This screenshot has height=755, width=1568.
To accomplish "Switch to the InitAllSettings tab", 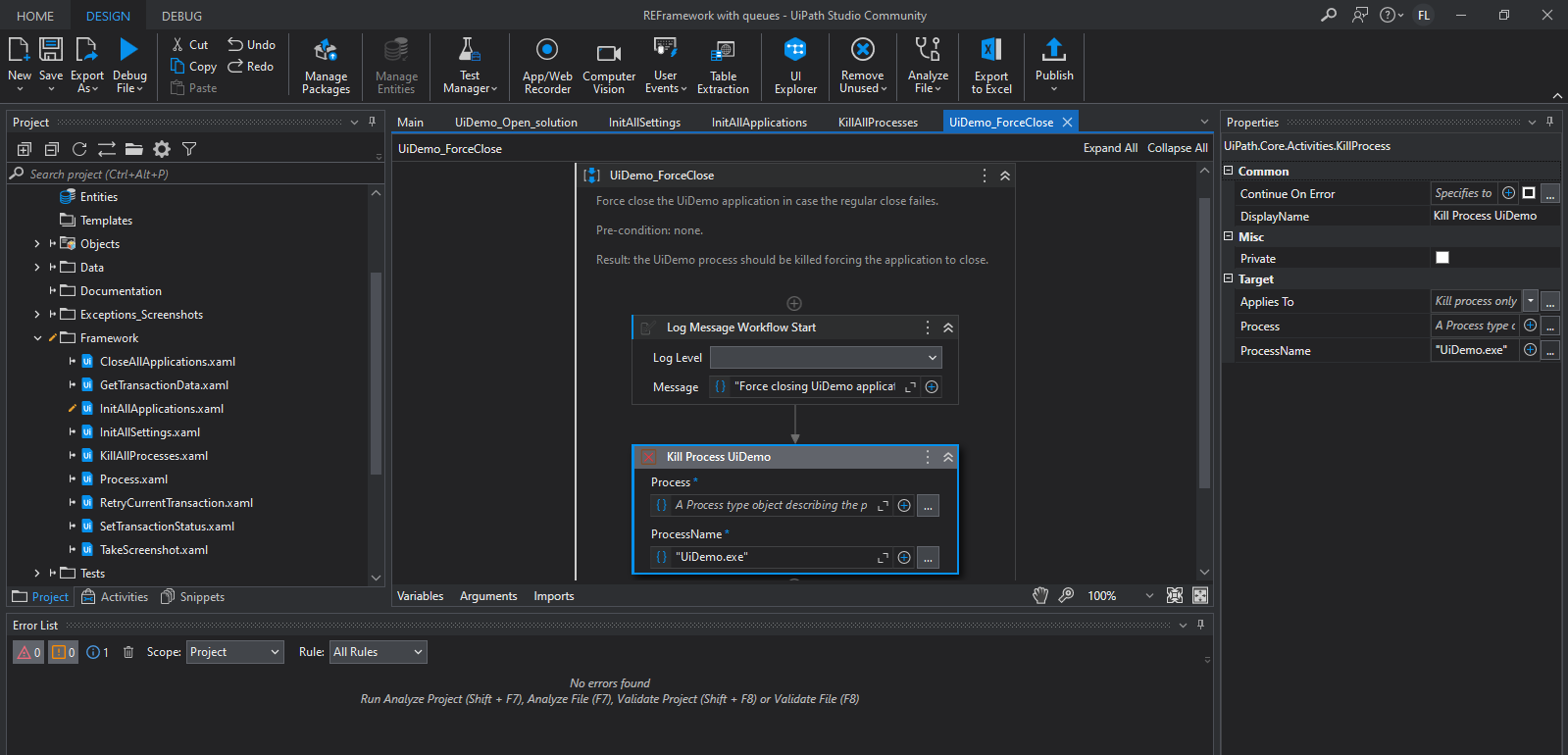I will 643,123.
